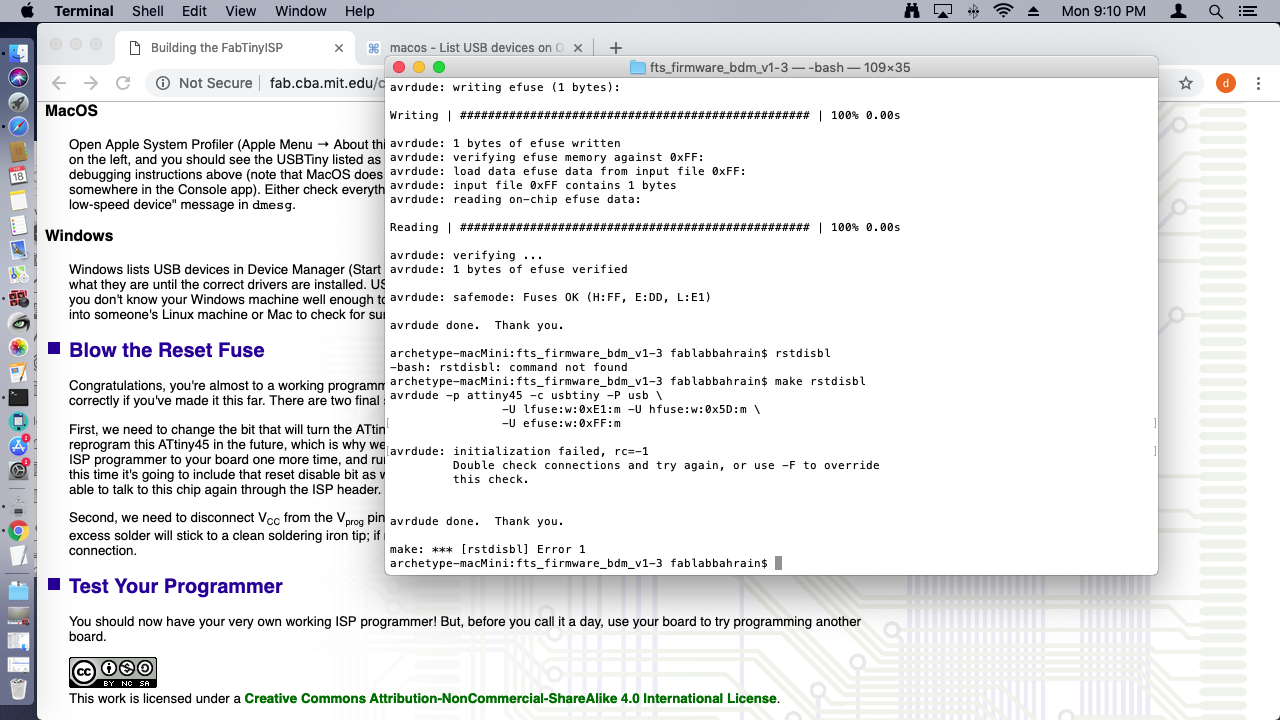Open Photos pinwheel icon in Dock
Screen dimensions: 1280x720
point(18,347)
